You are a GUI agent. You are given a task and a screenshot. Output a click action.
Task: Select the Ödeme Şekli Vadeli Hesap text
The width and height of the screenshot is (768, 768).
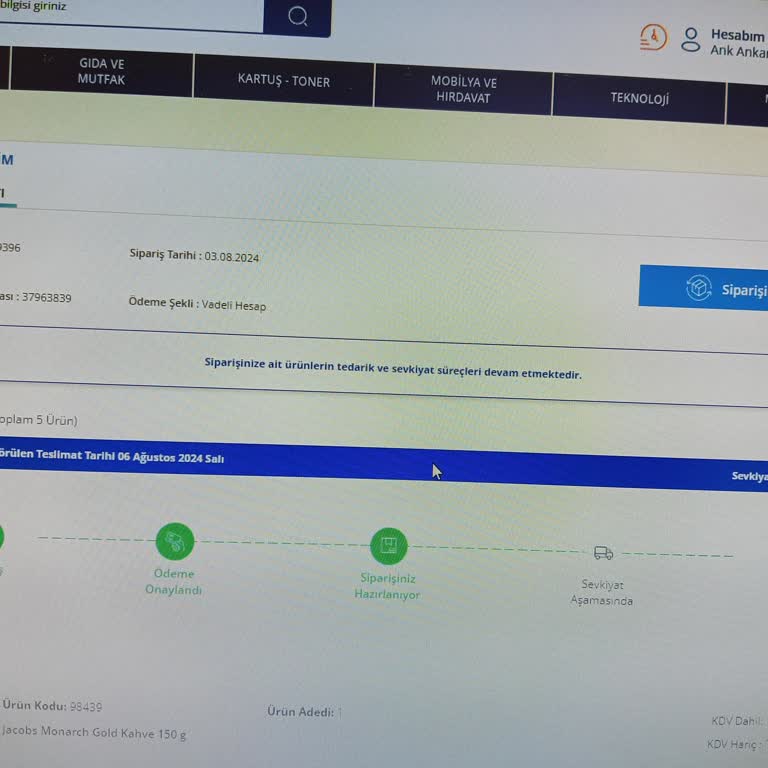click(197, 304)
